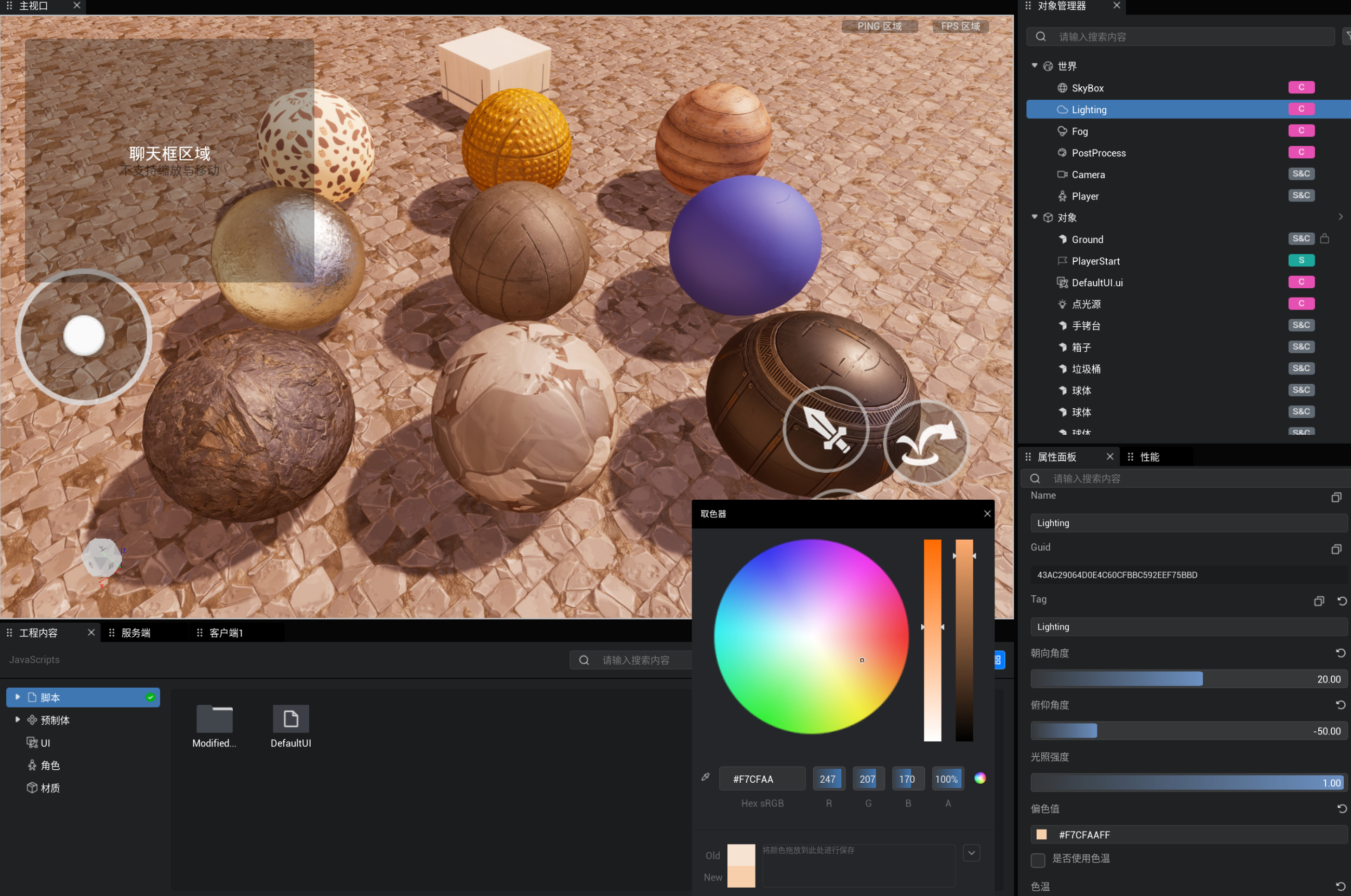Reset the 偏色值 color
Screen dimensions: 1351x896
(x=1342, y=809)
